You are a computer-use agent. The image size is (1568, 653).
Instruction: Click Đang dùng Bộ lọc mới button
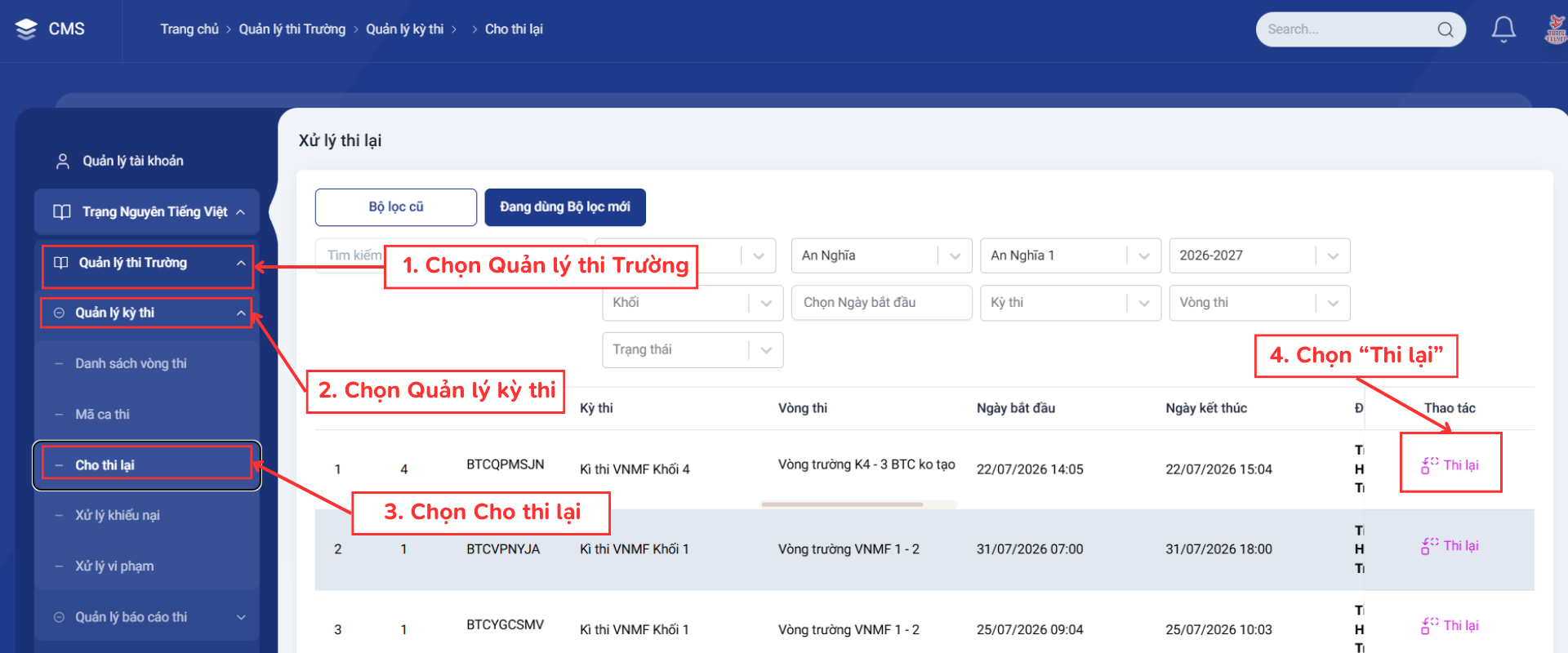(565, 207)
